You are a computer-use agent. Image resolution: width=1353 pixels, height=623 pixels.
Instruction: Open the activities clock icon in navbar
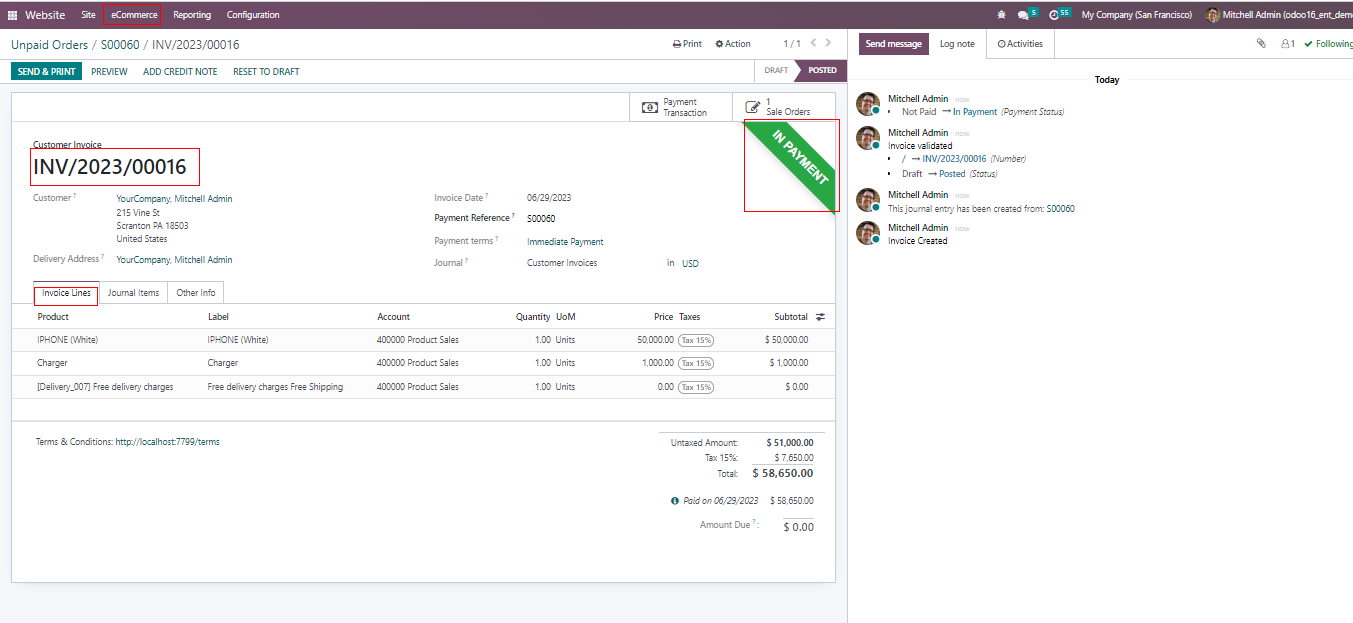click(1054, 15)
